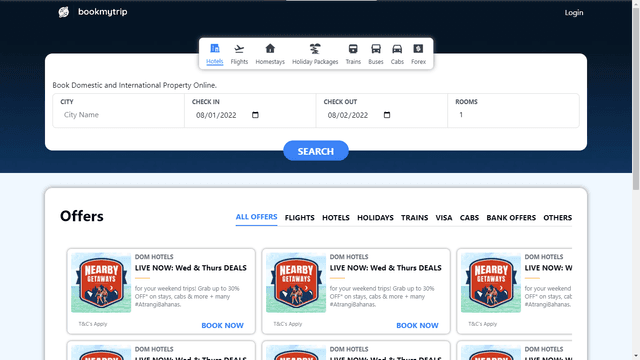Viewport: 640px width, 360px height.
Task: Open Nearby Getaways image in first card
Action: pos(101,283)
